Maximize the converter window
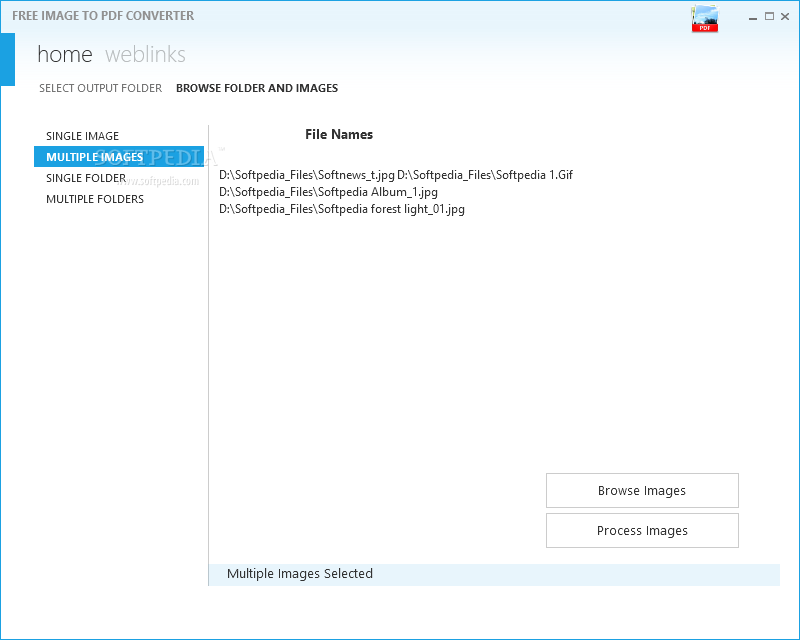800x640 pixels. [769, 17]
